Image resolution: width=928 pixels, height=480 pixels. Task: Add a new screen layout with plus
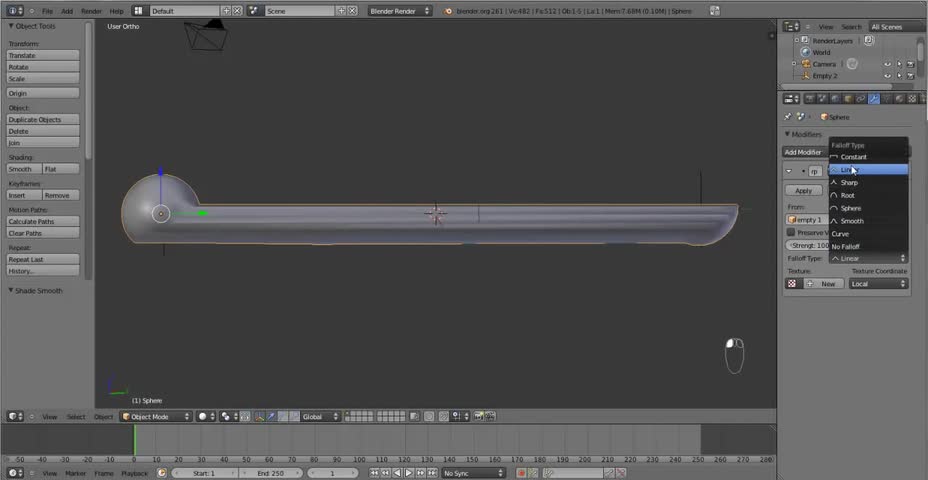226,11
